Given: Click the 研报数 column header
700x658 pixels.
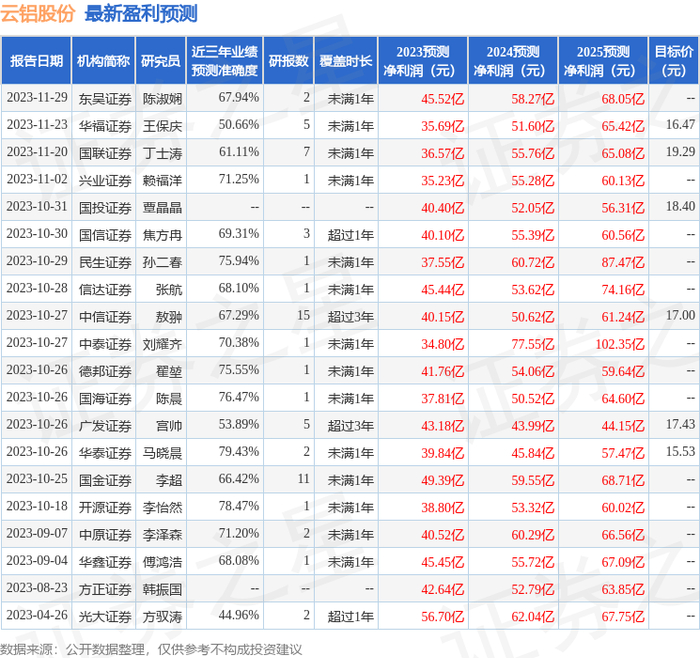Looking at the screenshot, I should pyautogui.click(x=289, y=61).
